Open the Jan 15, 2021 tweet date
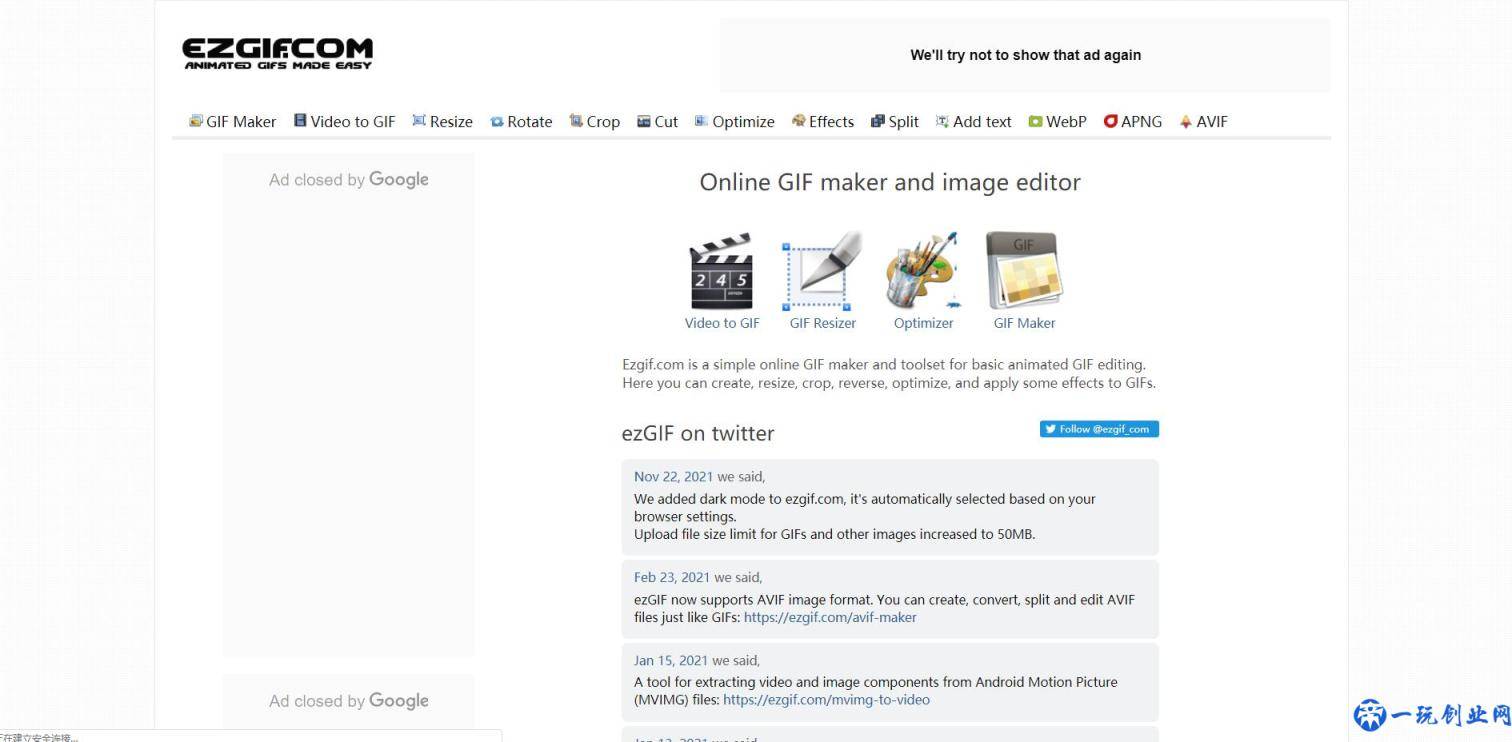Image resolution: width=1512 pixels, height=742 pixels. [671, 660]
